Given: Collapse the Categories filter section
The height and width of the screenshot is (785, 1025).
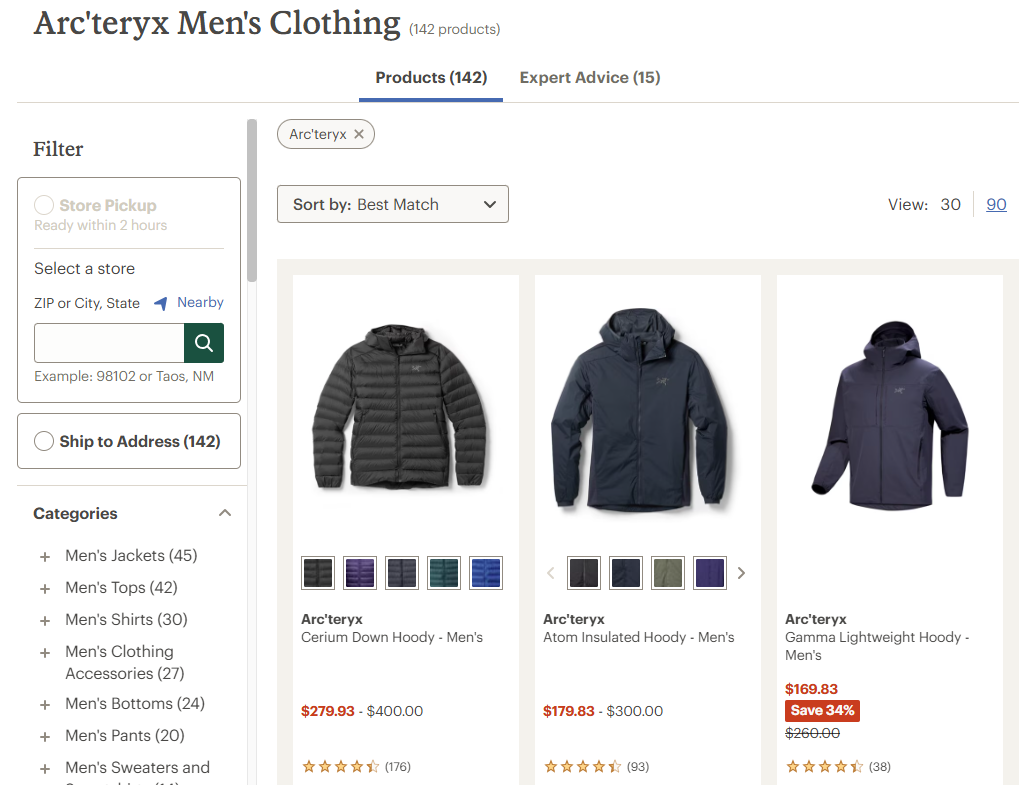Looking at the screenshot, I should point(225,513).
